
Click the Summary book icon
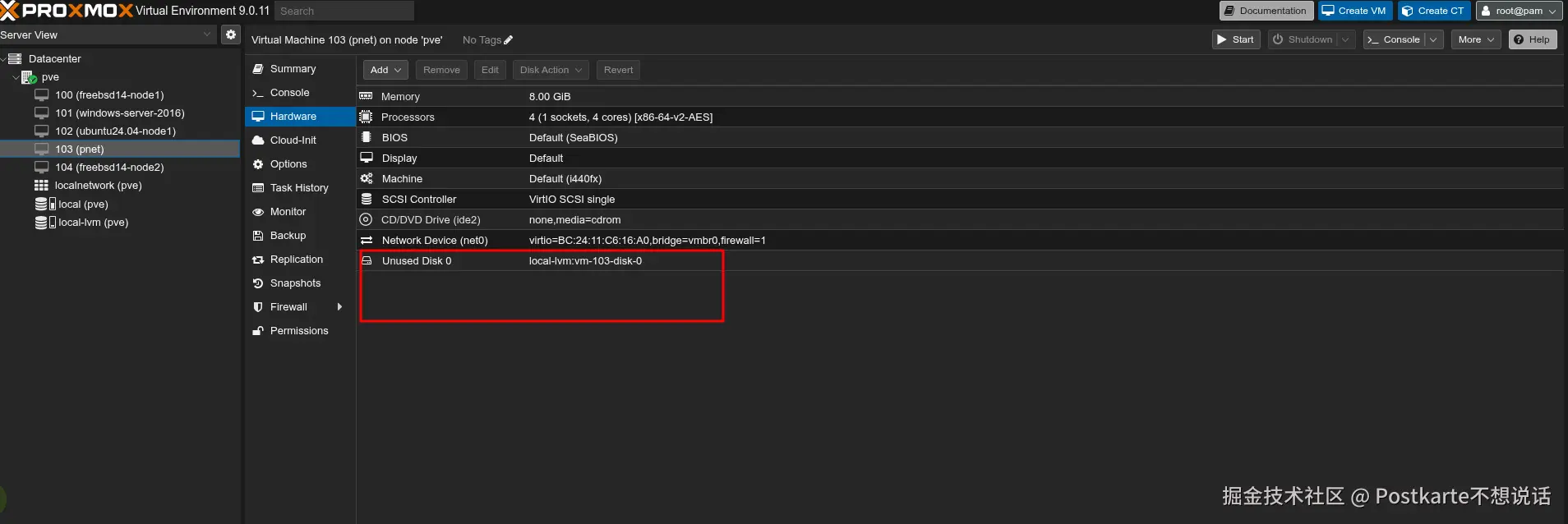pos(258,69)
